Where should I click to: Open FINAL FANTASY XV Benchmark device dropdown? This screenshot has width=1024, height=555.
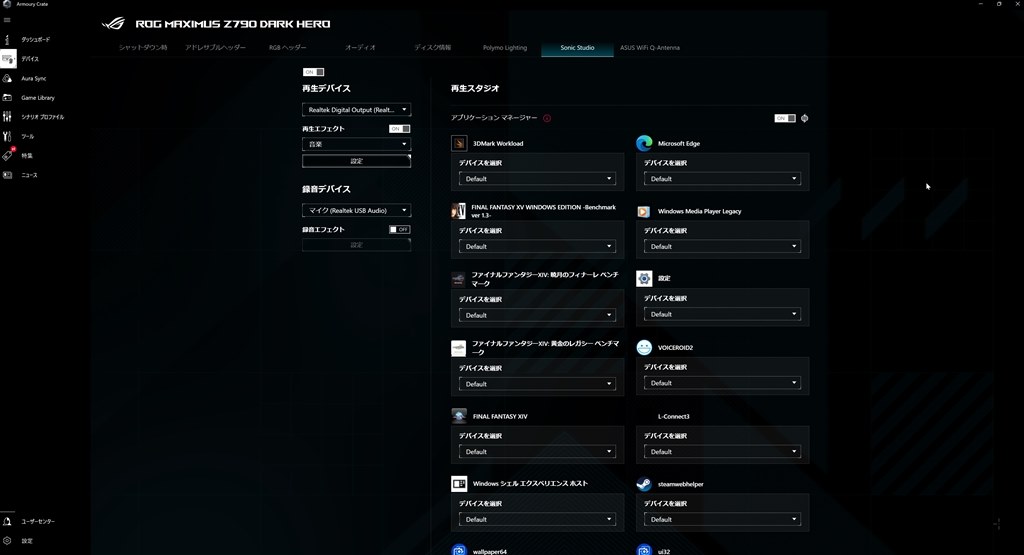click(537, 246)
